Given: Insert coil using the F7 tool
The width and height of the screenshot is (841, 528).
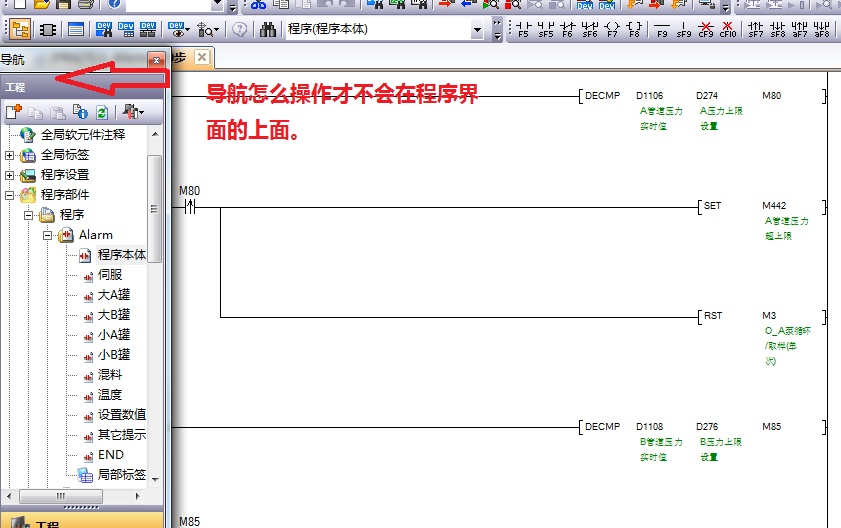Looking at the screenshot, I should [613, 29].
